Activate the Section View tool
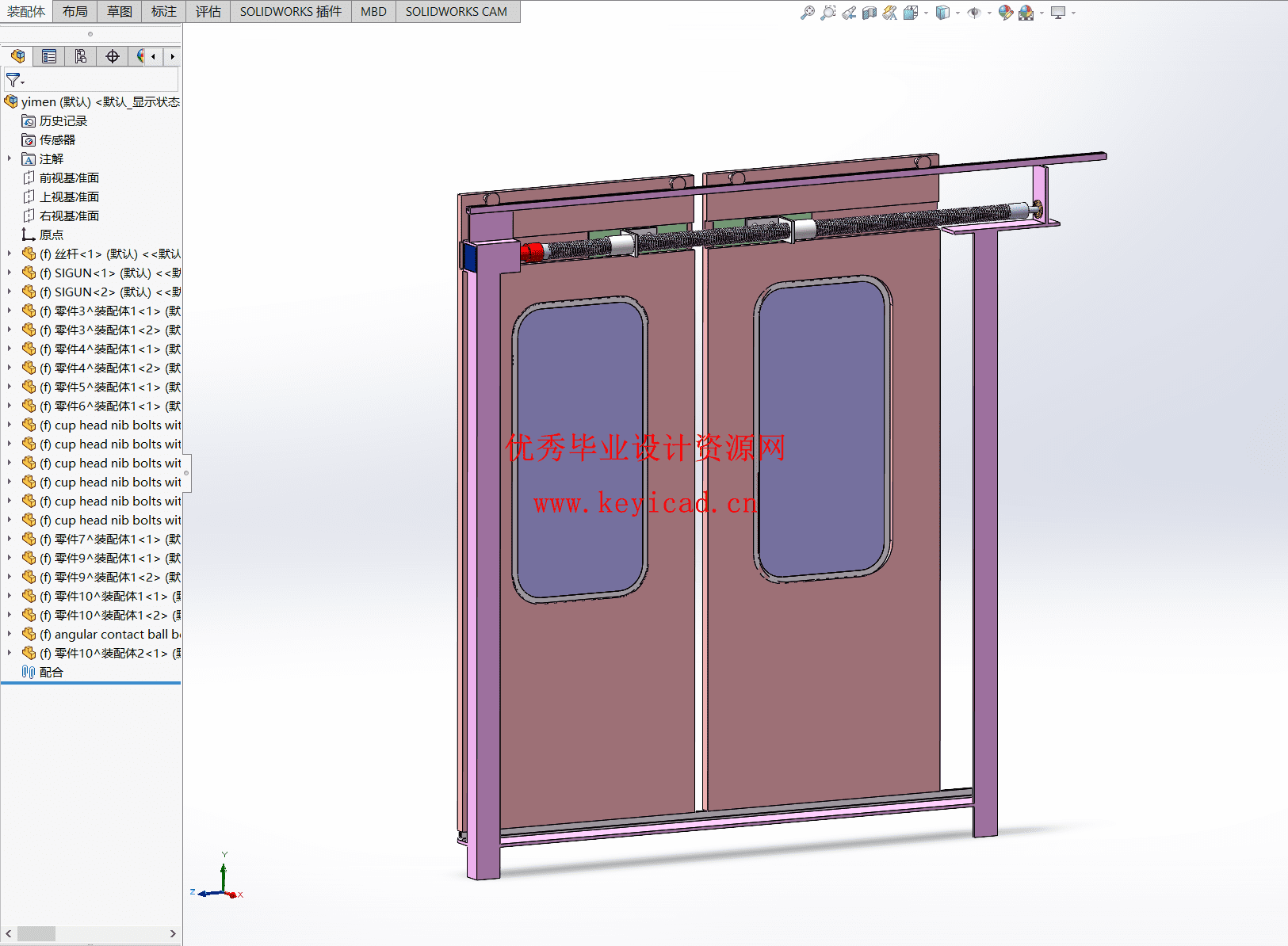This screenshot has height=946, width=1288. point(869,13)
